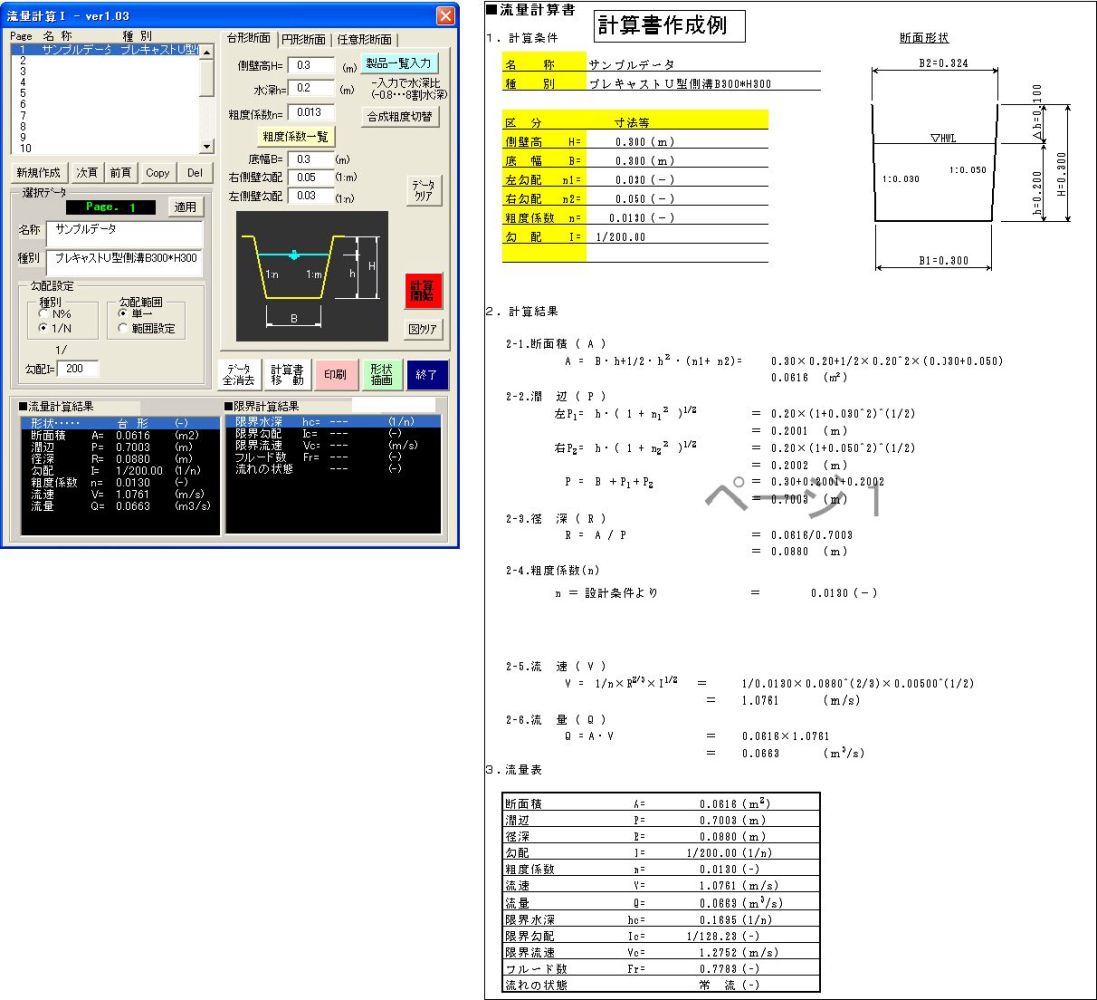Select the 径深 row in 流量計算結果 list

pos(120,459)
